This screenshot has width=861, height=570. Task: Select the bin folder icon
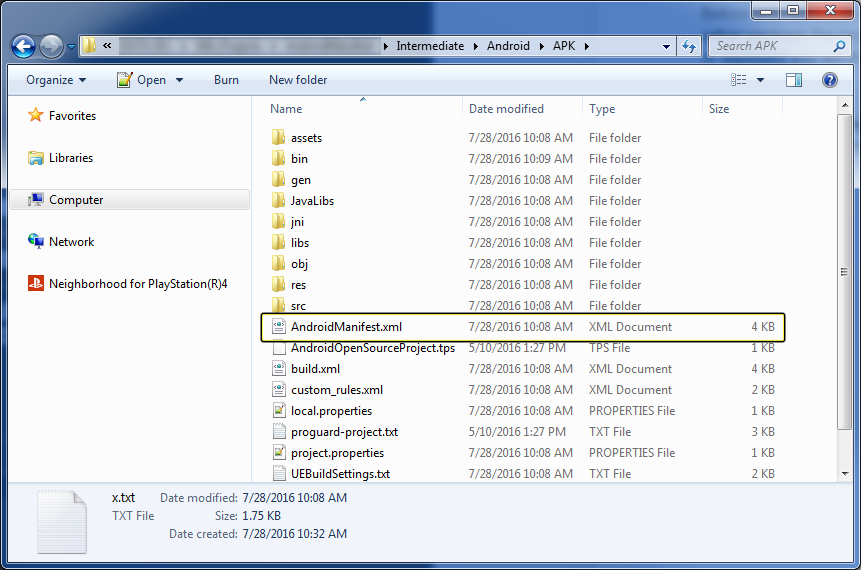279,158
